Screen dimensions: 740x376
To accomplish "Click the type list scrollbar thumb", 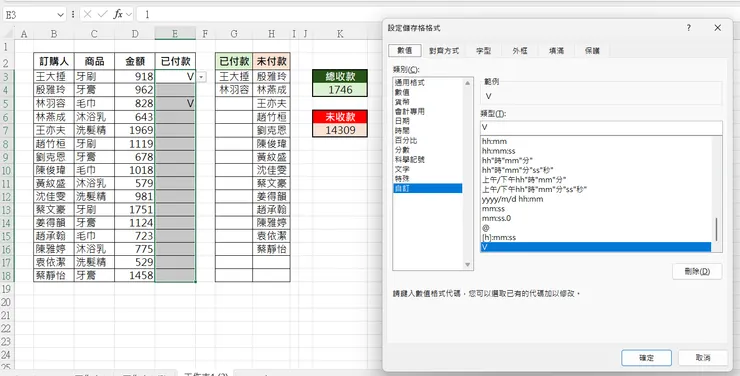I will [716, 229].
